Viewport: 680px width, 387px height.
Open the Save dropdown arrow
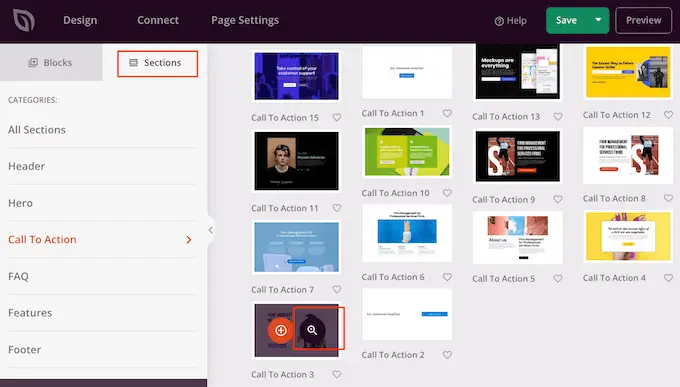(598, 20)
